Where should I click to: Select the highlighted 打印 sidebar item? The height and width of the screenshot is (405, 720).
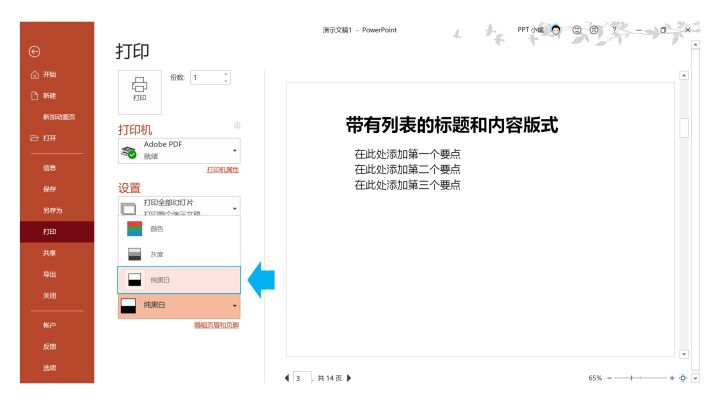tap(57, 231)
